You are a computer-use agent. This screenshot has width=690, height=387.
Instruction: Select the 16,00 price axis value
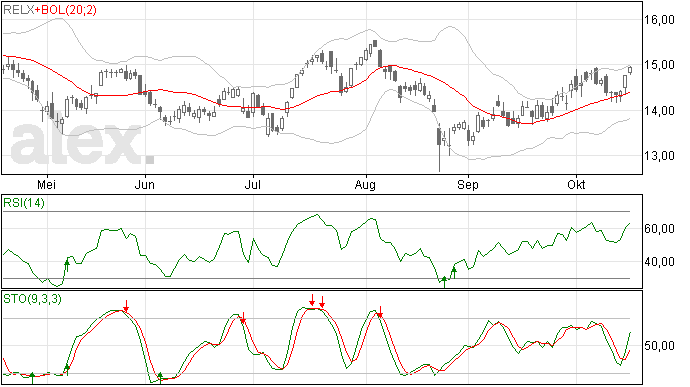click(659, 20)
